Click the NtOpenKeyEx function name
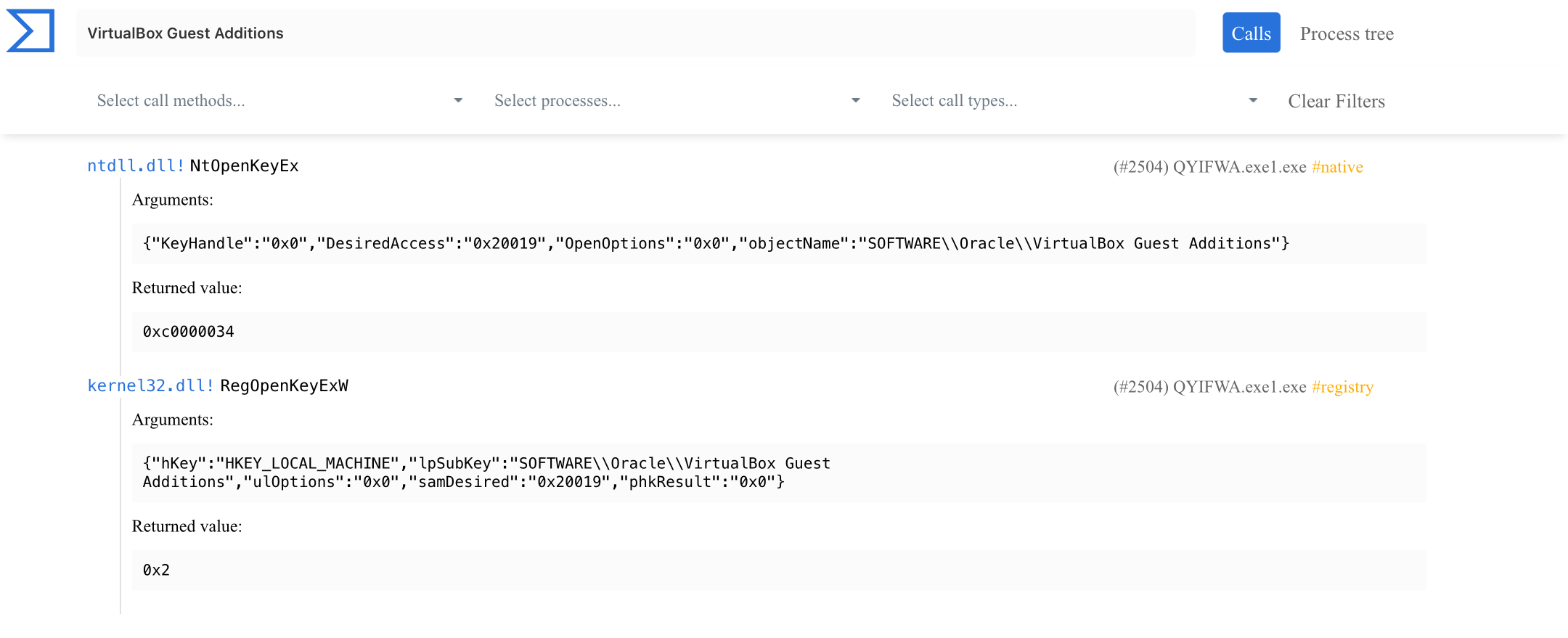The image size is (1568, 638). 244,166
